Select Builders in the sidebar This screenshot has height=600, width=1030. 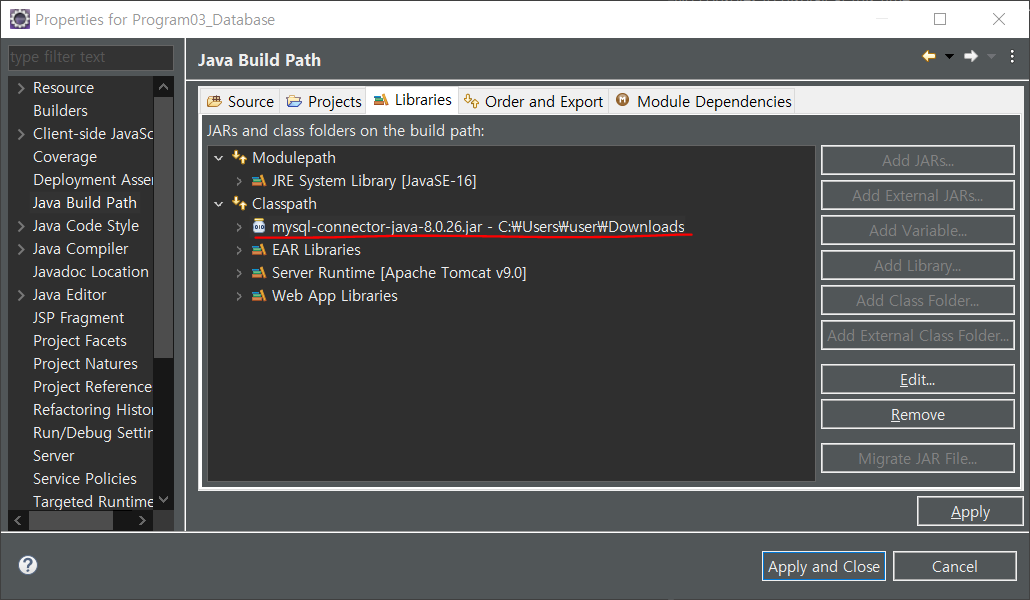(60, 111)
